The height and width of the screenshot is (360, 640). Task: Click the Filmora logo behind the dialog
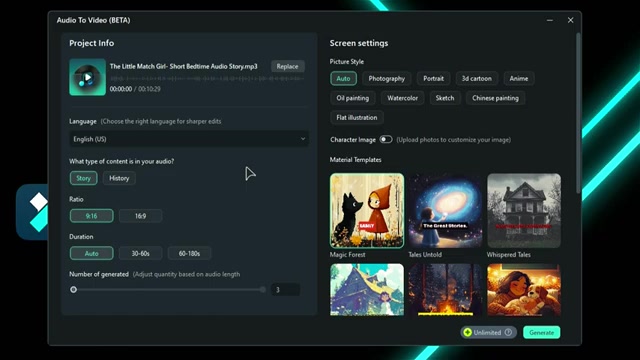coord(33,212)
